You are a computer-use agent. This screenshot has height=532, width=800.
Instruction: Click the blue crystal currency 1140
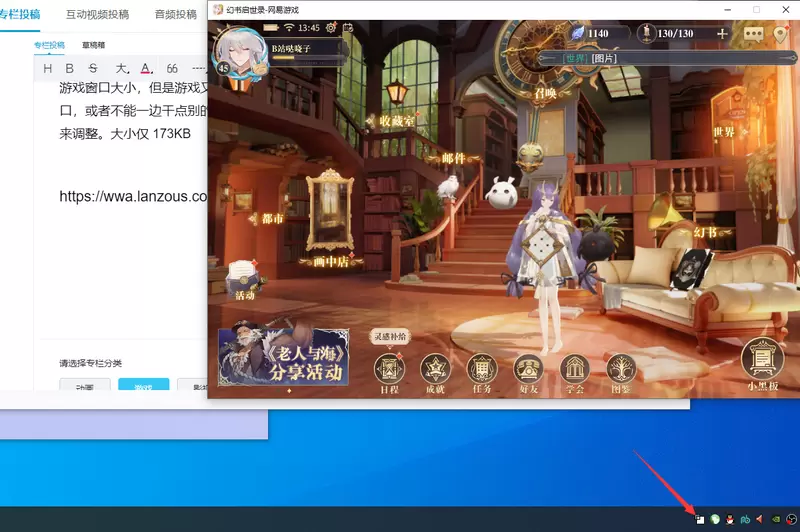coord(592,34)
